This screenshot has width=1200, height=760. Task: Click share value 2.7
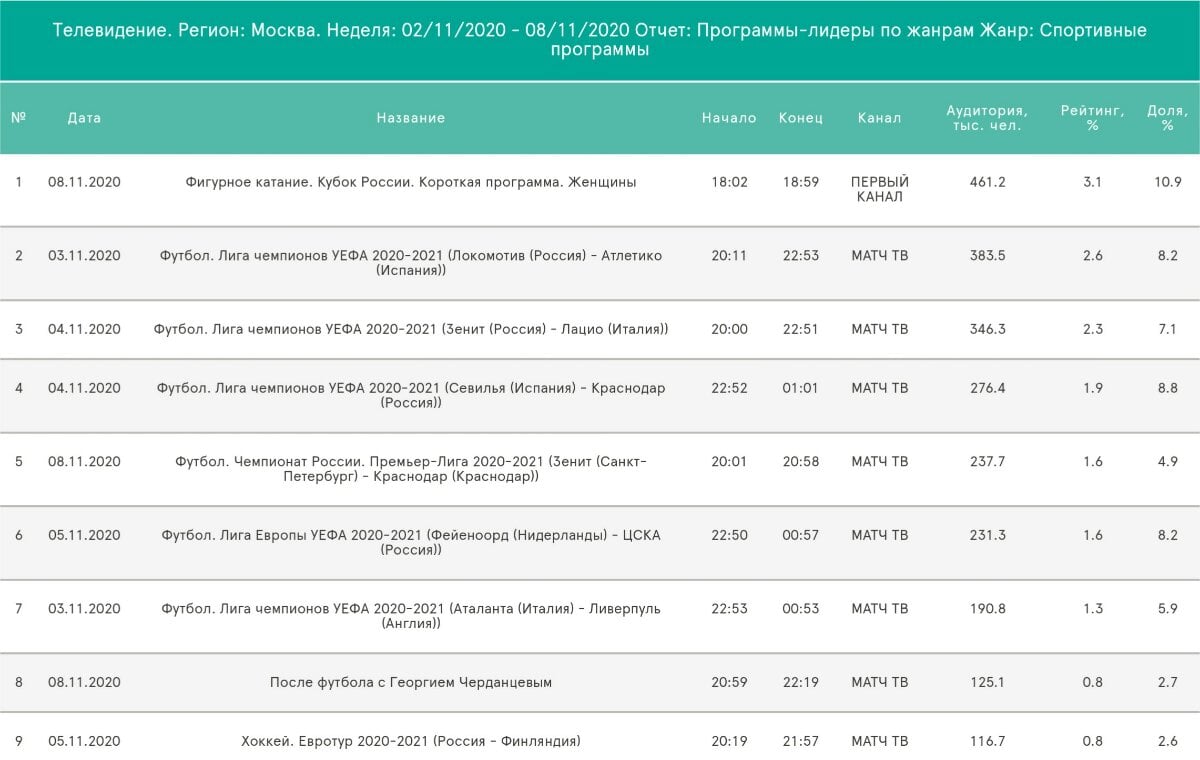pyautogui.click(x=1168, y=682)
